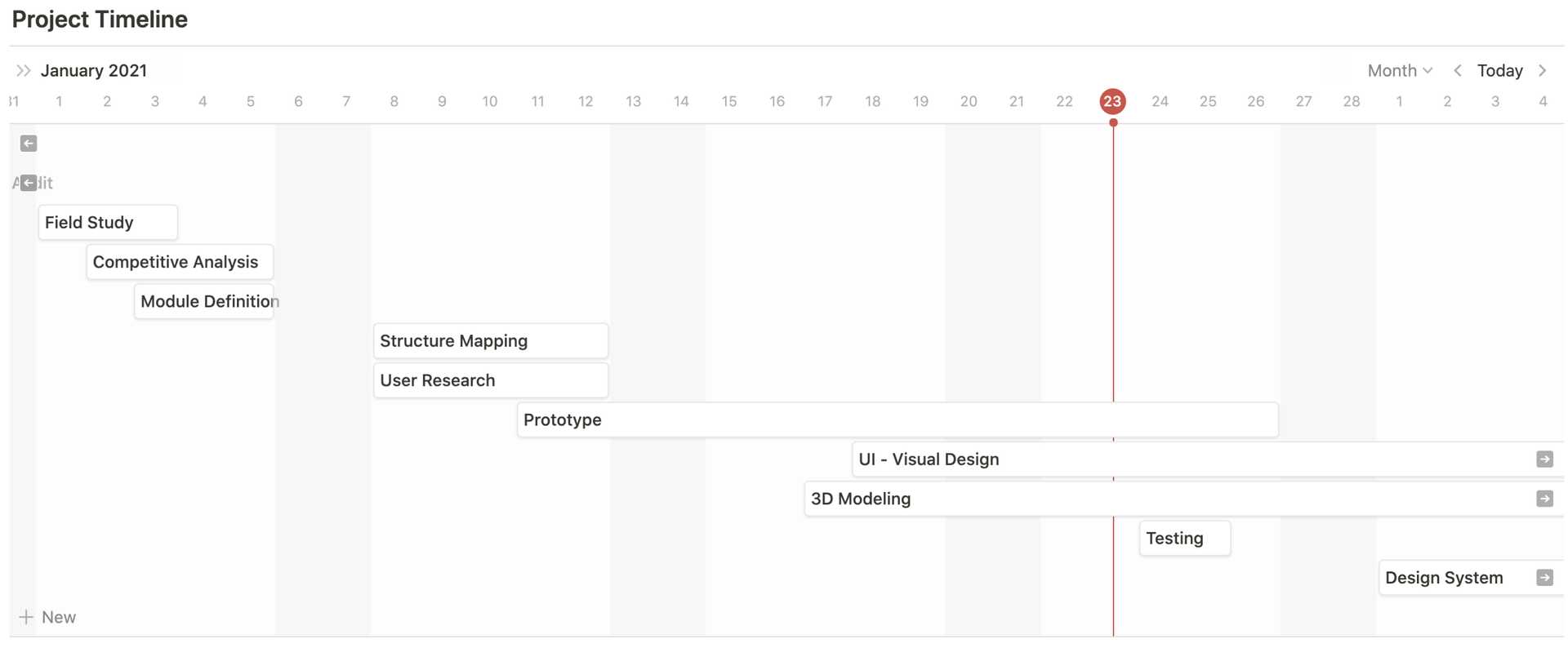Click the right-arrow icon on Design System bar

[1545, 577]
